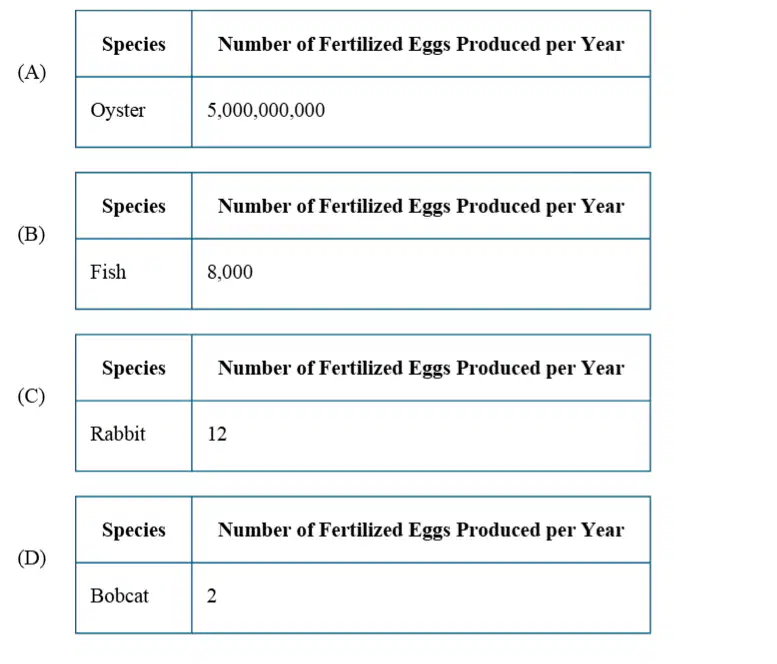
Task: Click Species header in Fish table
Action: point(134,206)
